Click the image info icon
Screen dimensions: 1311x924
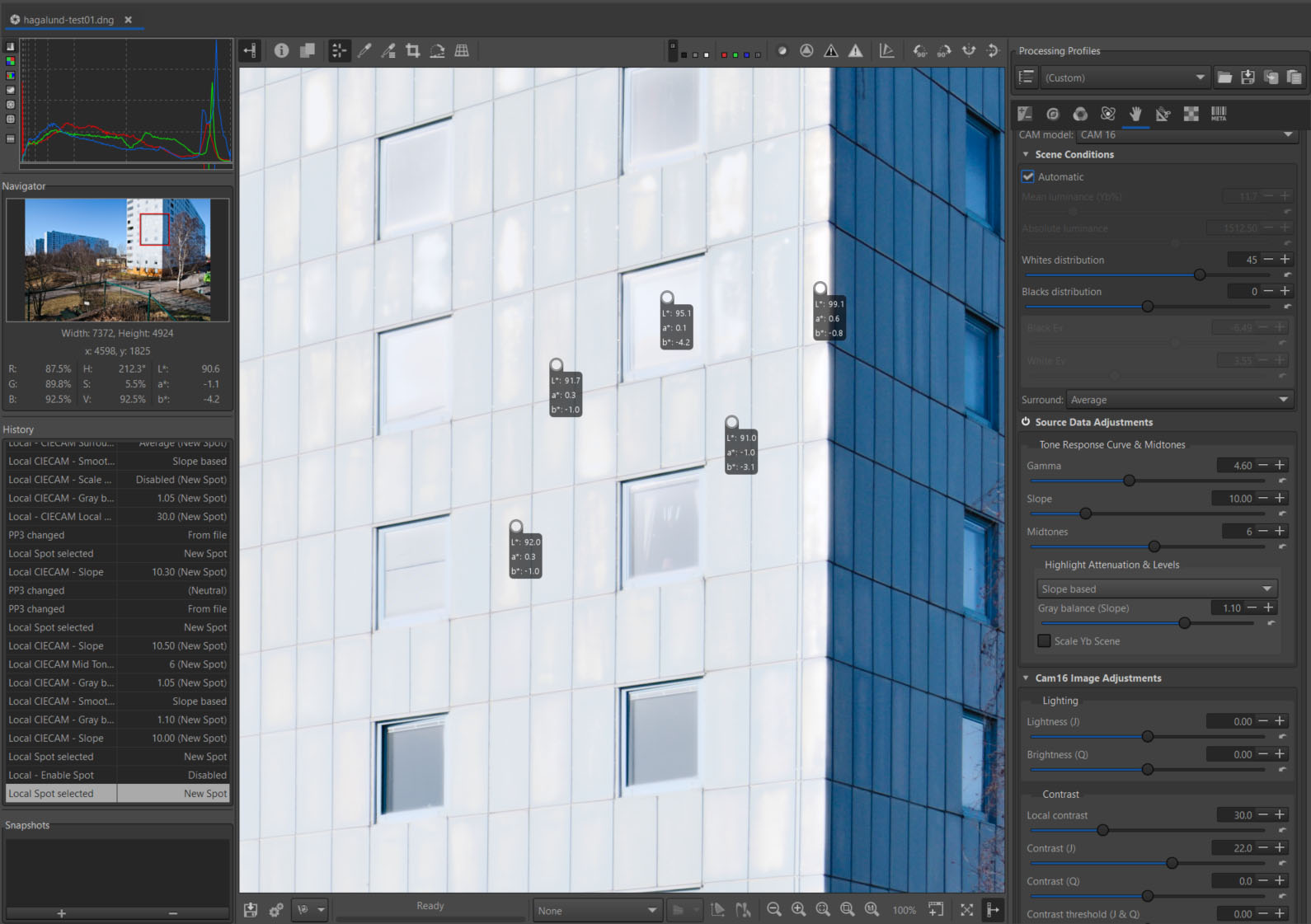coord(281,51)
